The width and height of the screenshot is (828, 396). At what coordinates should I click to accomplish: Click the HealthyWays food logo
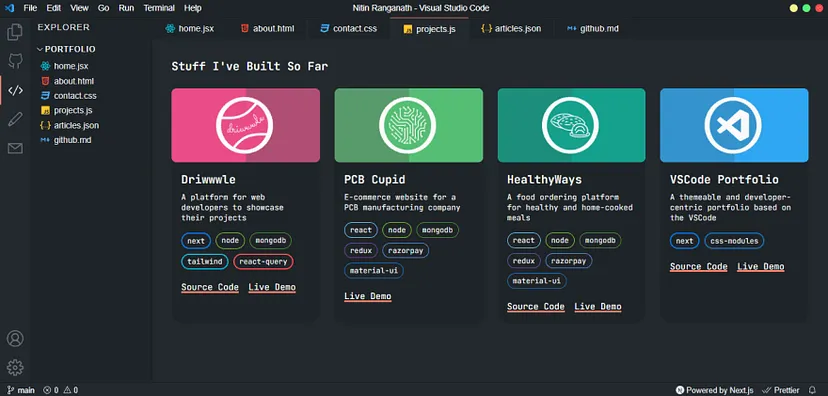coord(570,125)
